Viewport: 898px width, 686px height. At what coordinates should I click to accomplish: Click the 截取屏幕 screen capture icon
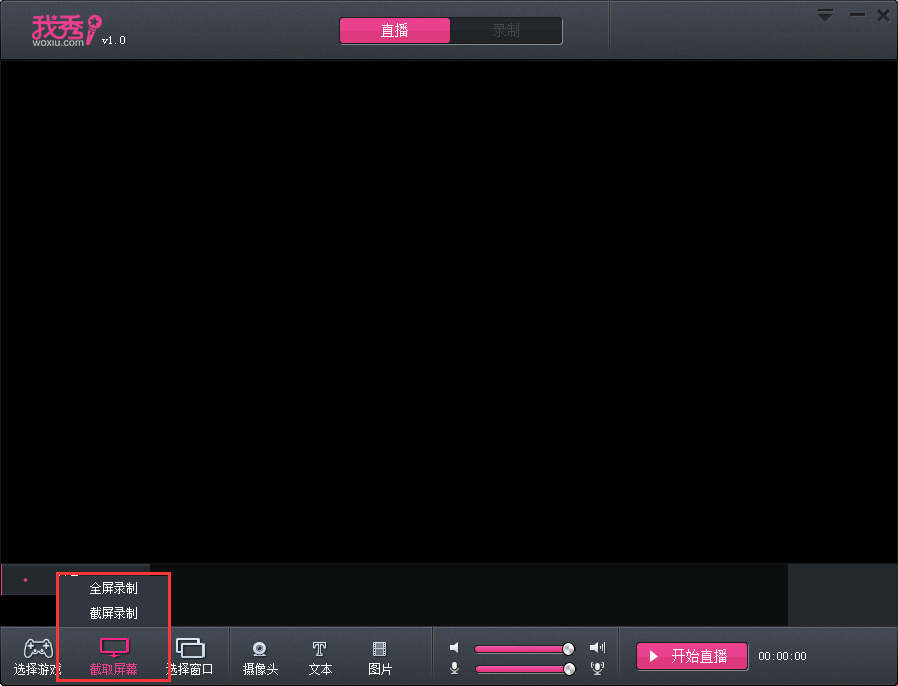[114, 648]
